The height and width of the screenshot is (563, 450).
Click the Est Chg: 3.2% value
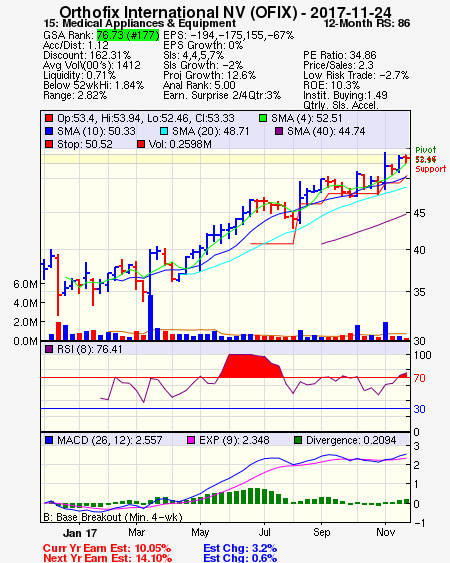click(x=240, y=548)
